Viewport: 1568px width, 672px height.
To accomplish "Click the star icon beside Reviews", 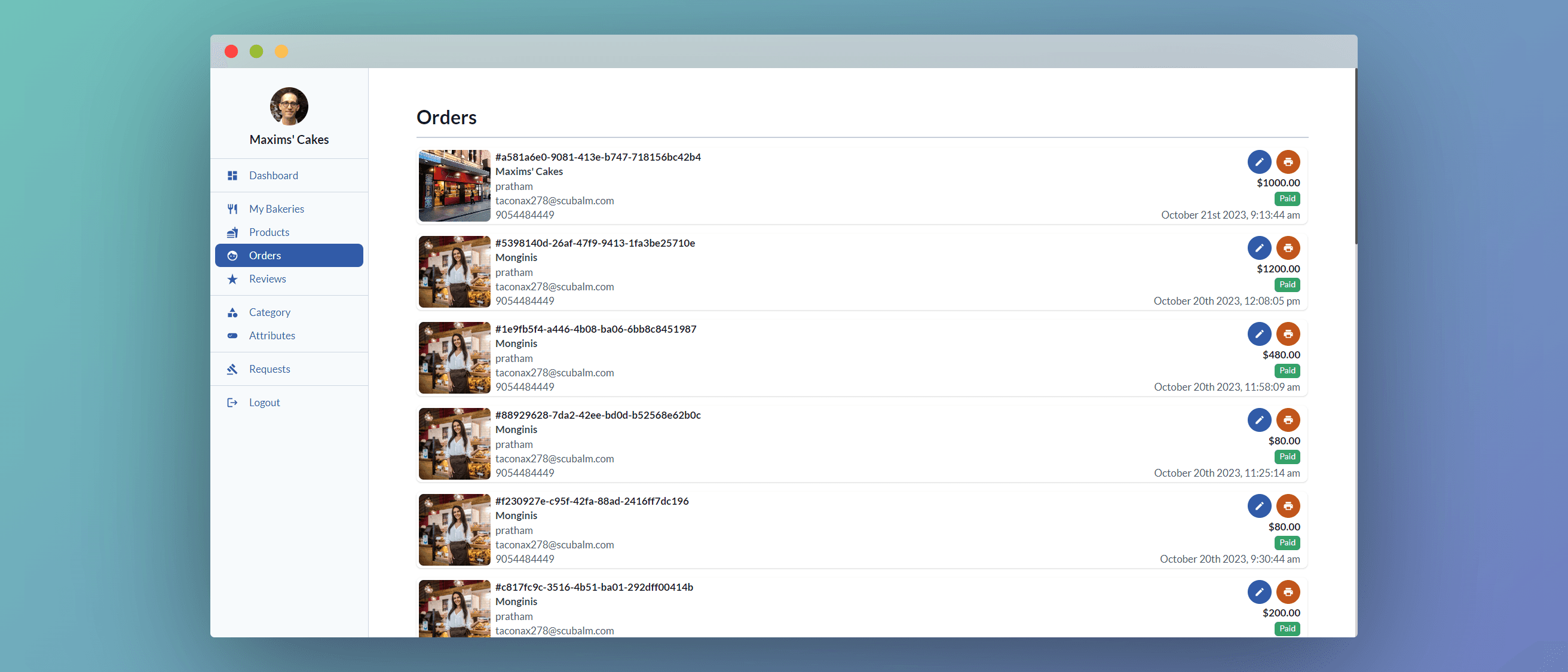I will coord(232,279).
